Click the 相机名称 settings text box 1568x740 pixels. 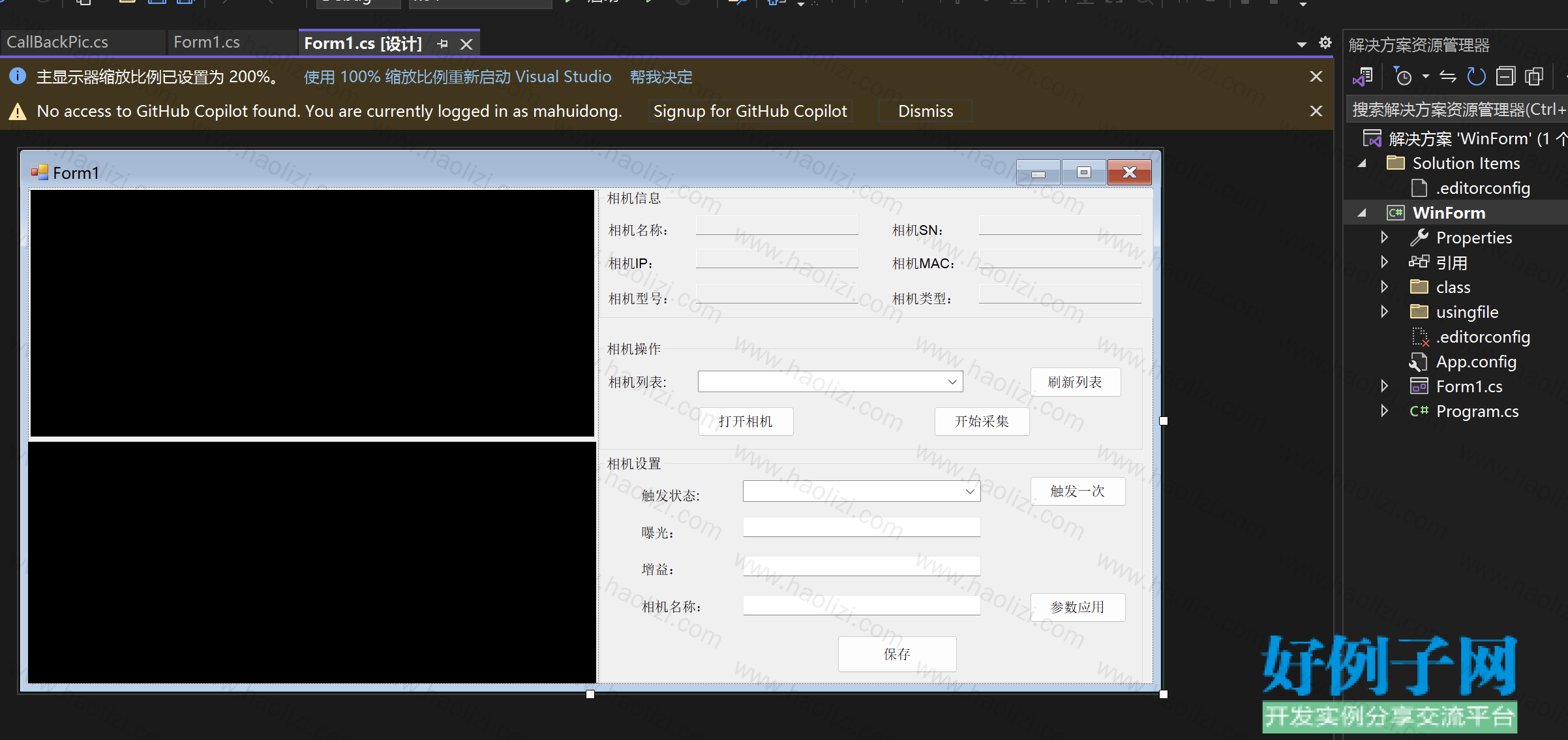tap(862, 605)
